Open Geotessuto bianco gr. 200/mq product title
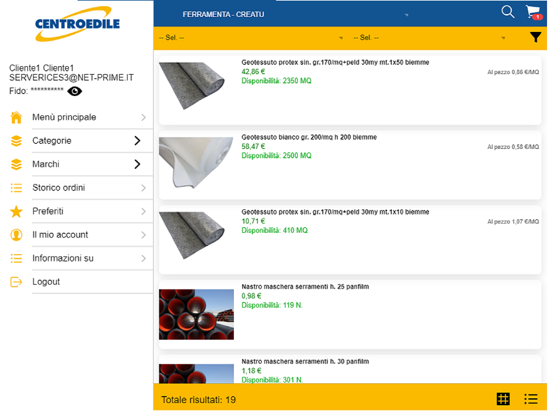 309,137
